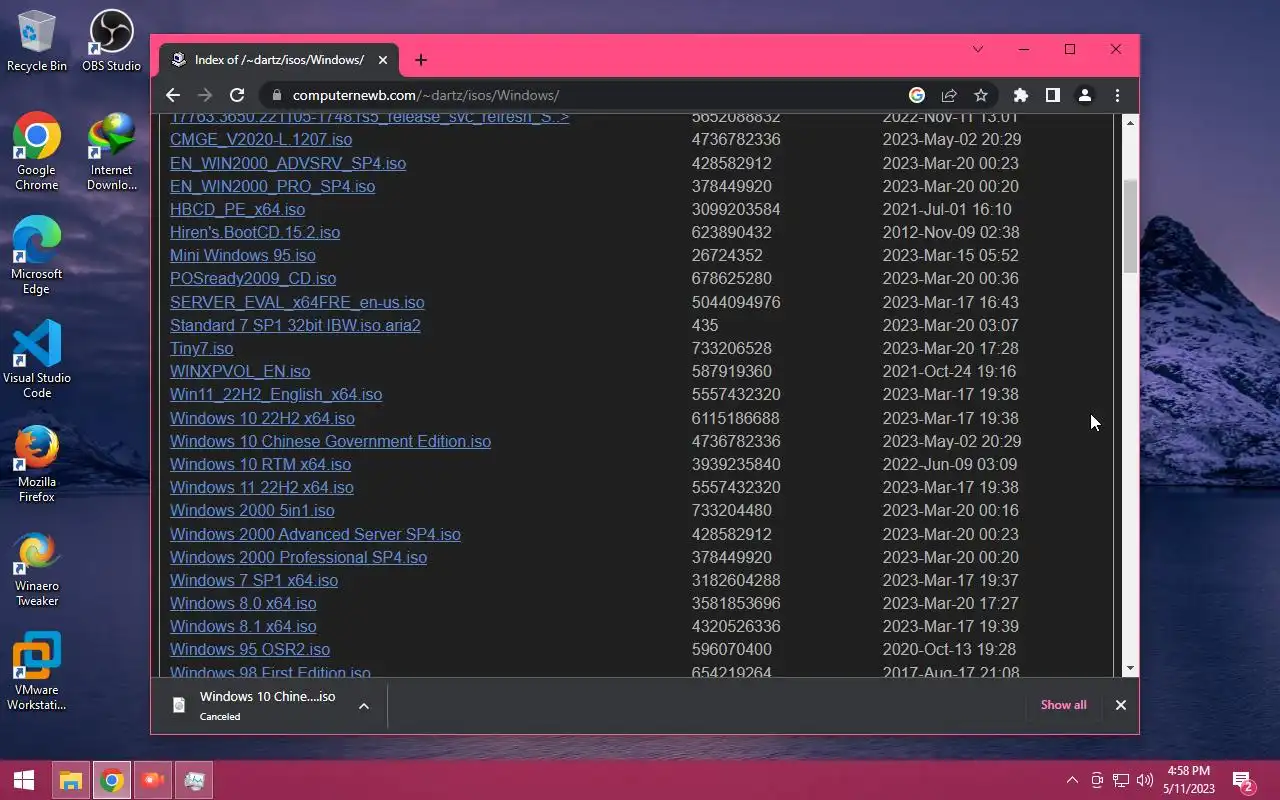1280x800 pixels.
Task: Click the Mini Windows 95.iso link
Action: [243, 255]
